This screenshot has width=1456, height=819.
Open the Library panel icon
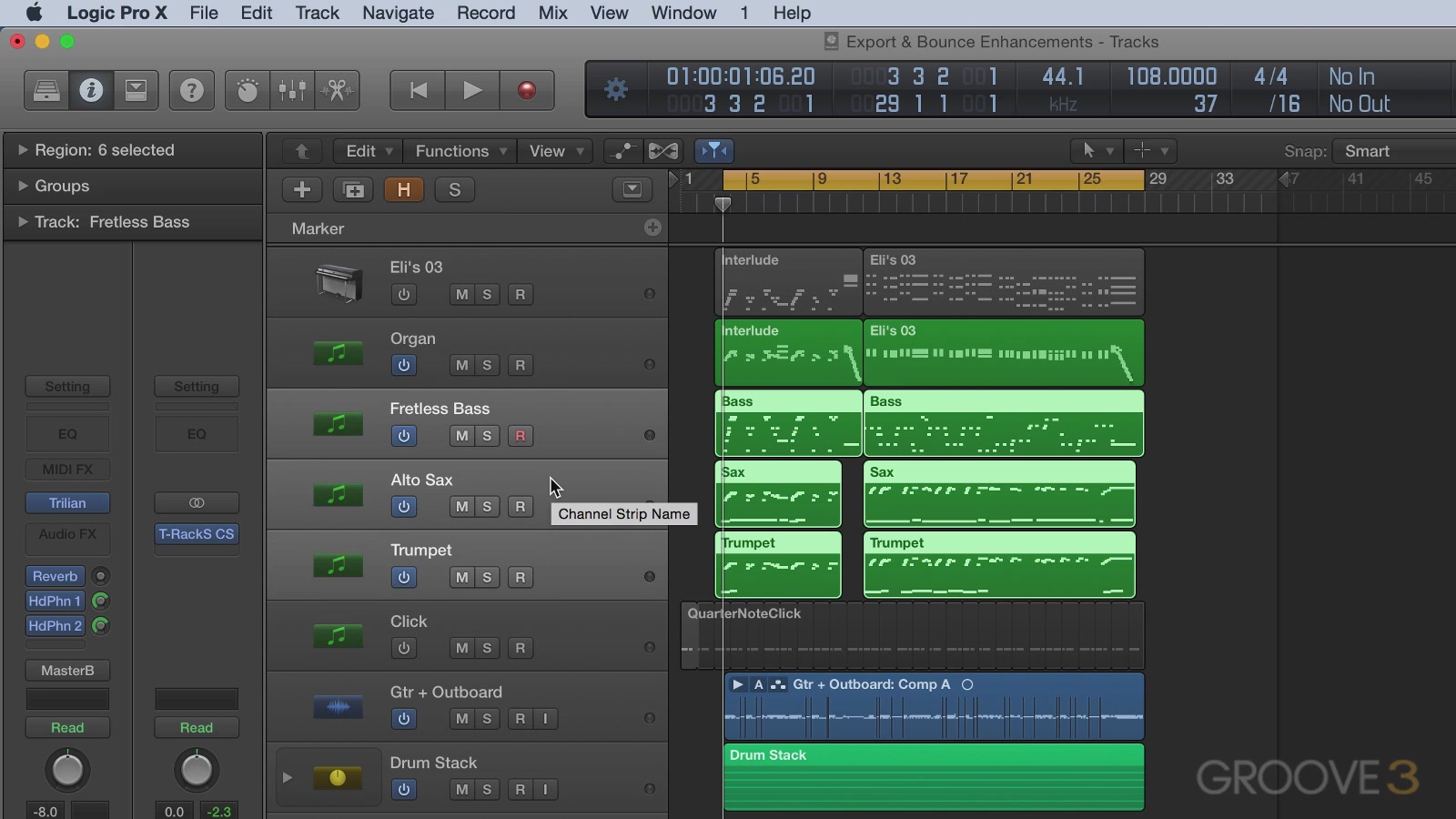click(x=45, y=90)
